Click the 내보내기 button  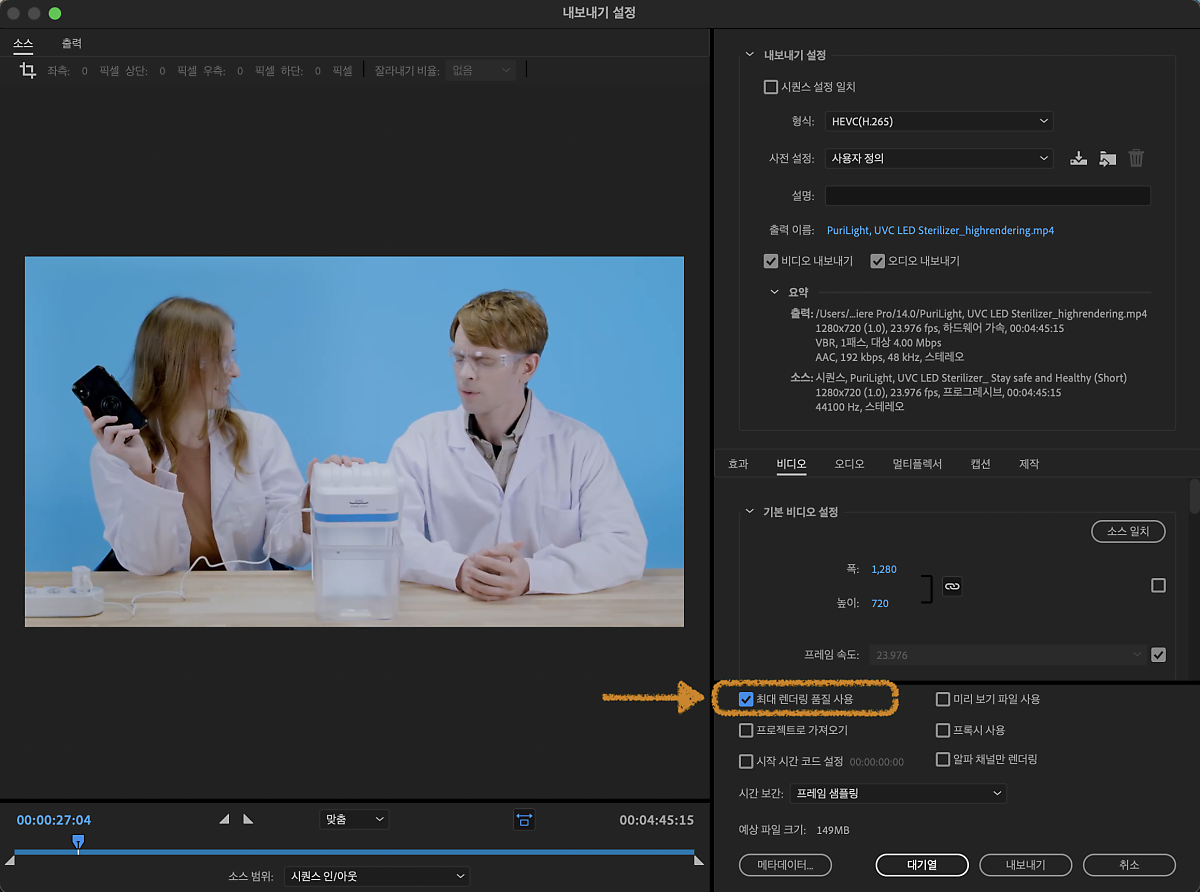[1025, 864]
